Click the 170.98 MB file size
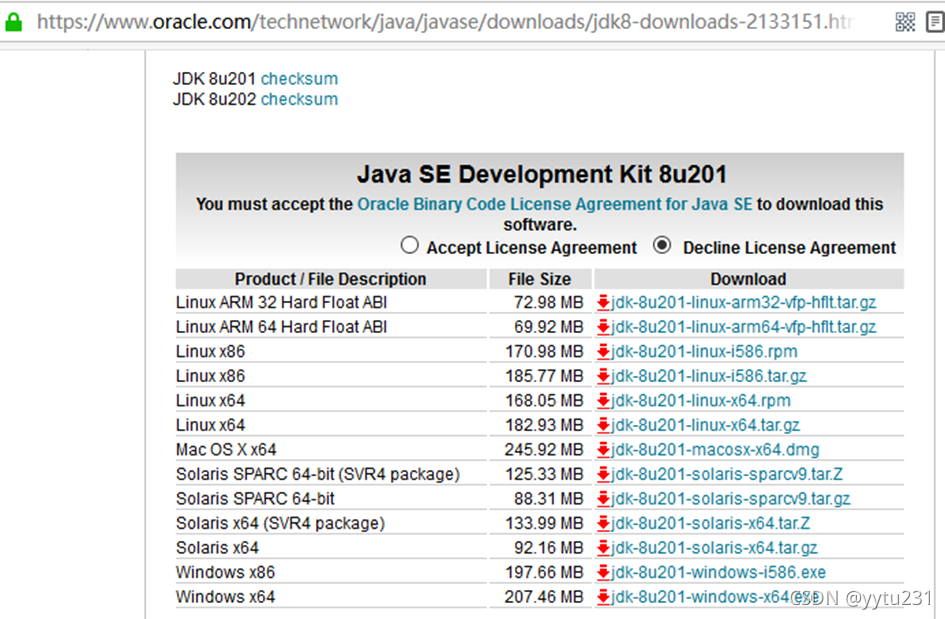 [544, 351]
